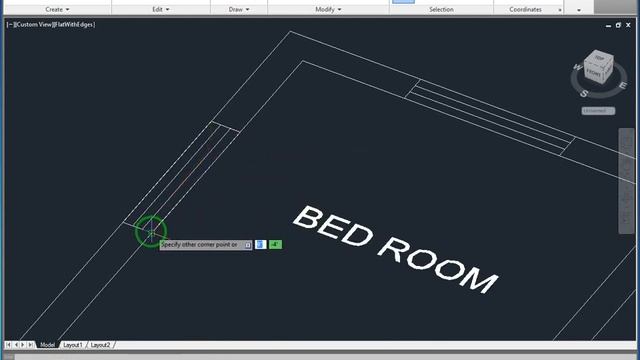Click the 'Specify other corner point or' prompt
Screen dimensions: 640x360
[199, 244]
